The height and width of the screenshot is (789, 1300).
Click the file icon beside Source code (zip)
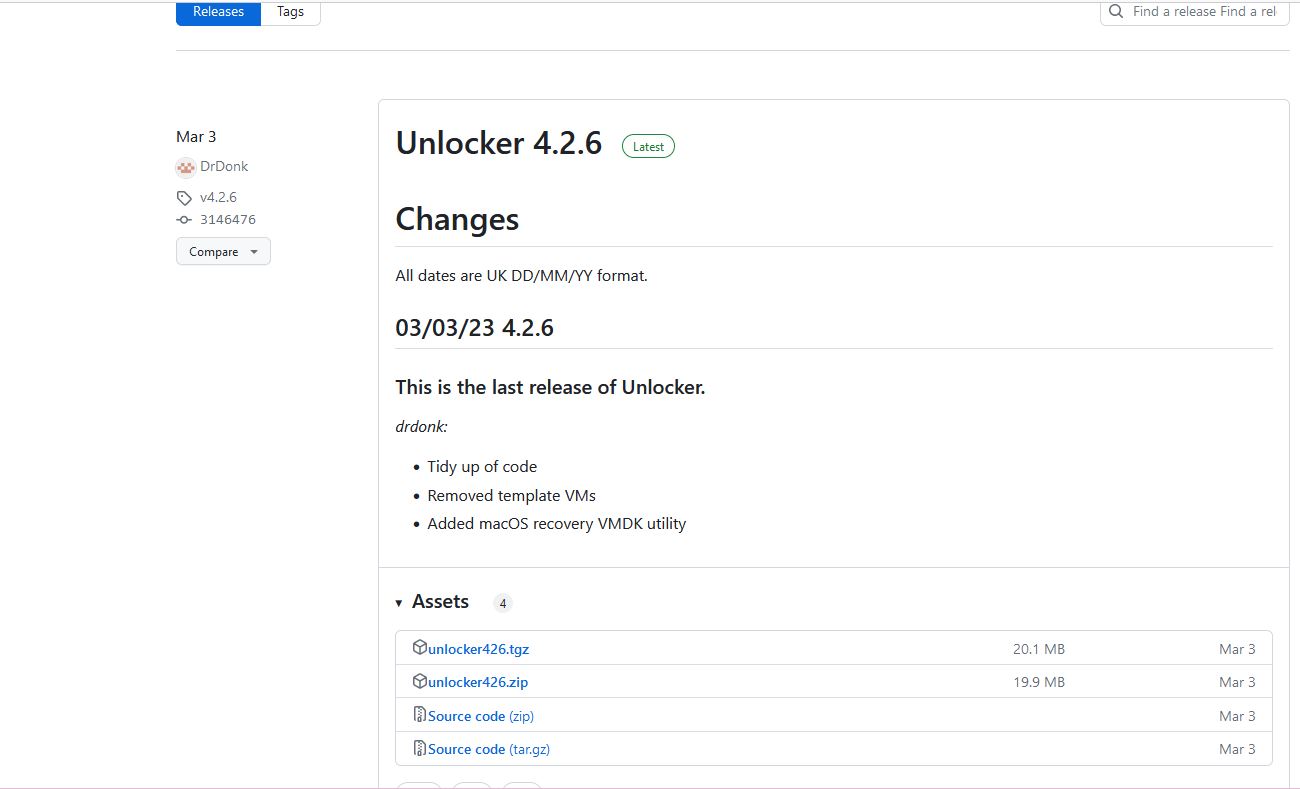click(x=420, y=715)
